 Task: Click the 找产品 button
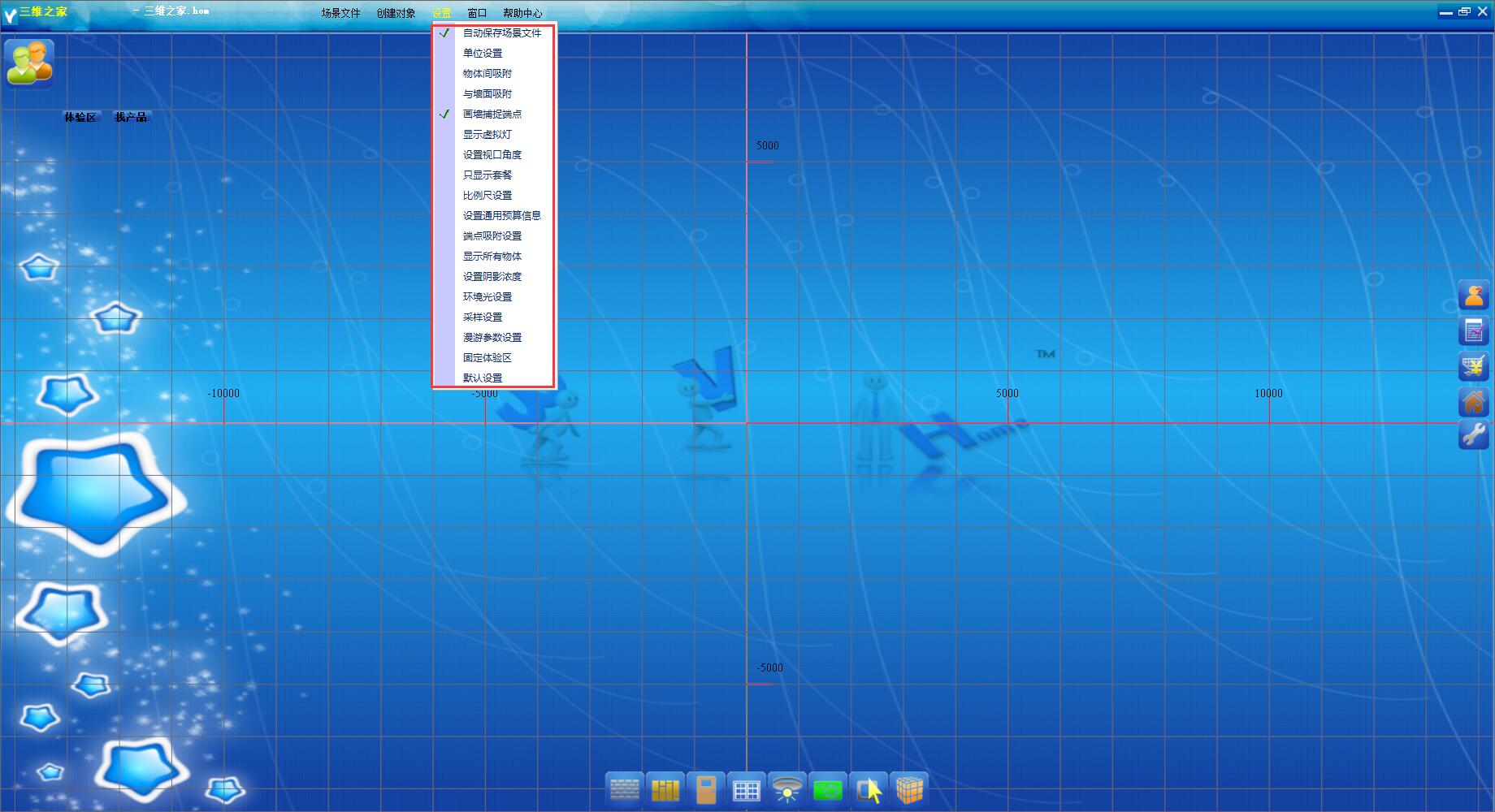coord(131,117)
